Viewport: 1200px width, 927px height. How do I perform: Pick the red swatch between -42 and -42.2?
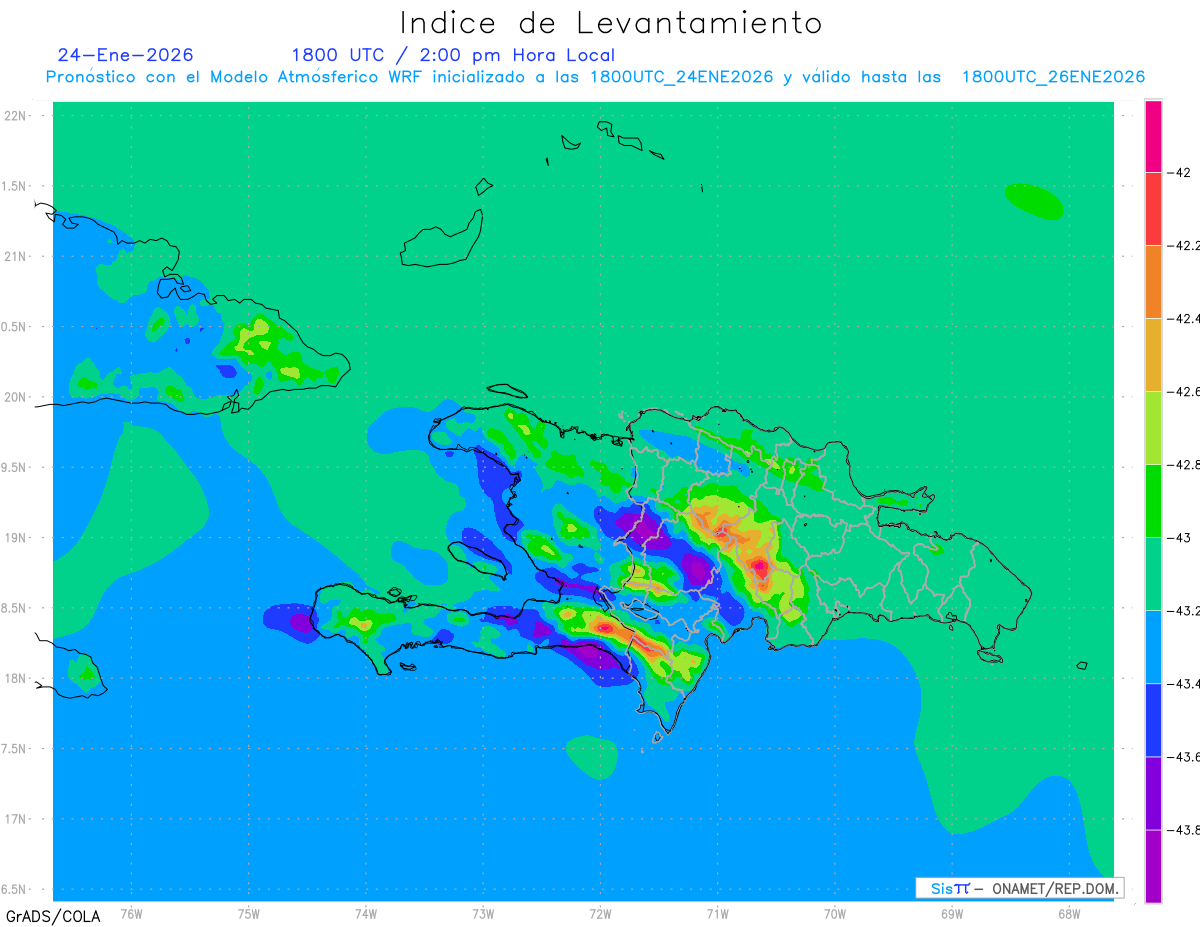pyautogui.click(x=1153, y=208)
